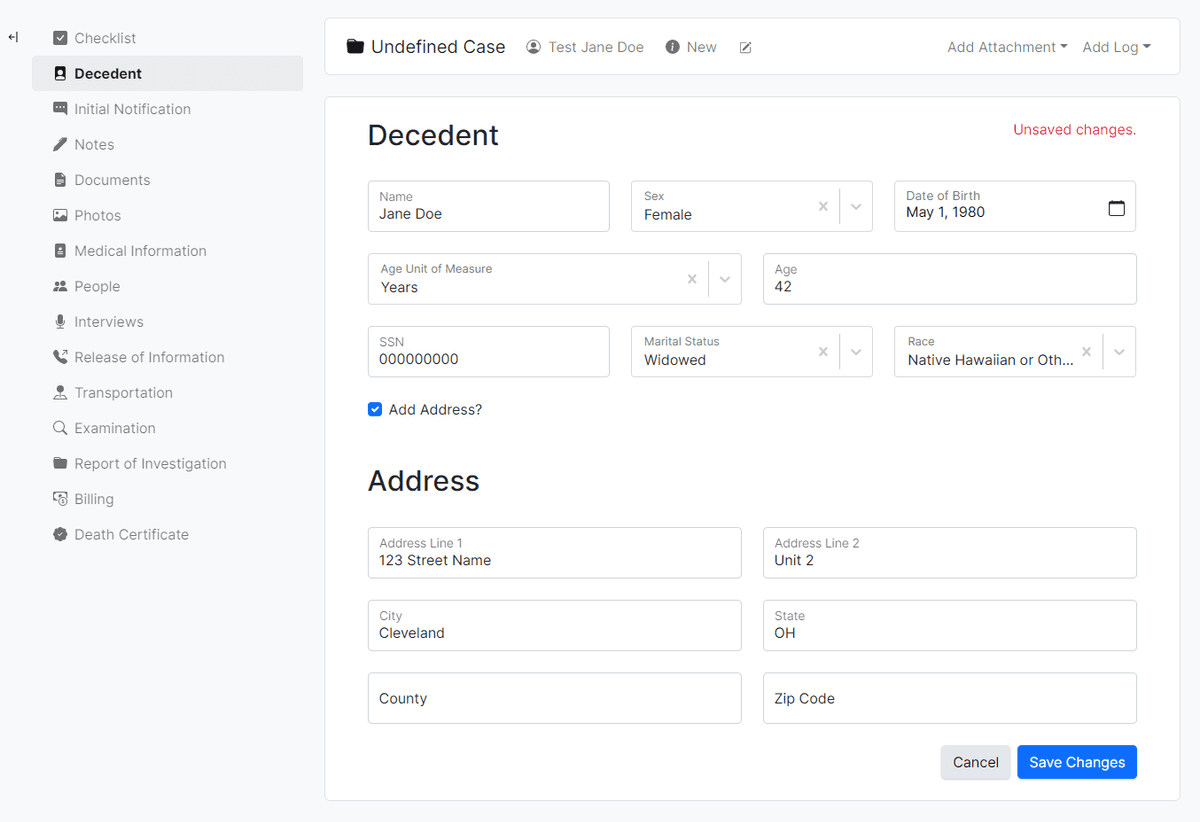Screen dimensions: 1200x822
Task: Uncheck the Add Address checkbox
Action: [x=374, y=409]
